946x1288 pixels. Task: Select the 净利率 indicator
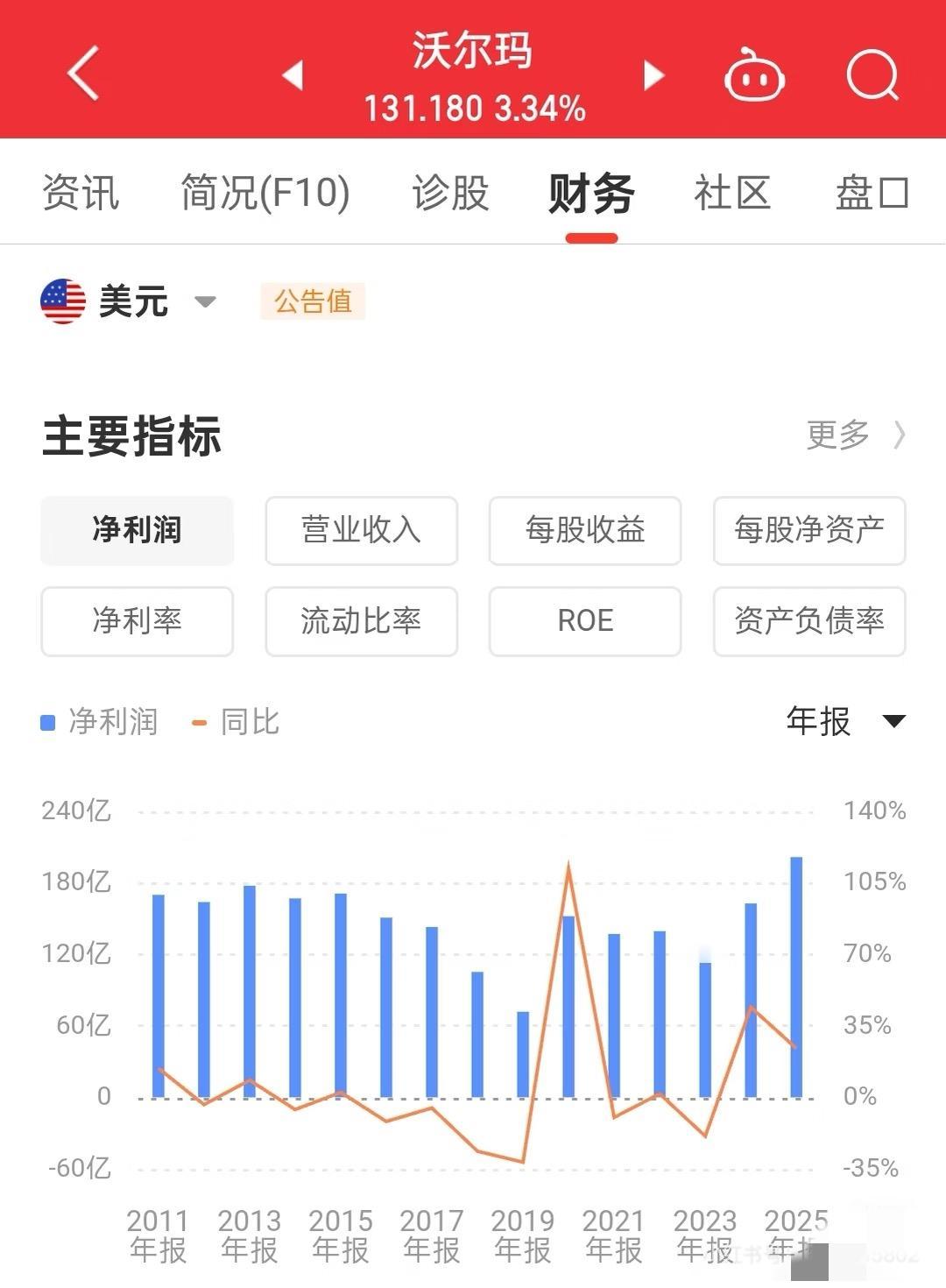[x=138, y=621]
